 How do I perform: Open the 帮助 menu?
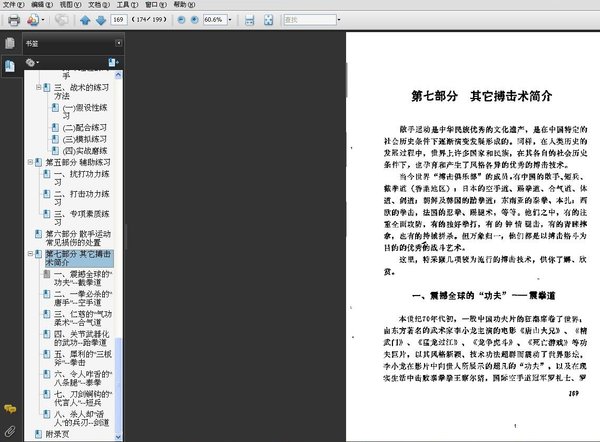pyautogui.click(x=184, y=5)
